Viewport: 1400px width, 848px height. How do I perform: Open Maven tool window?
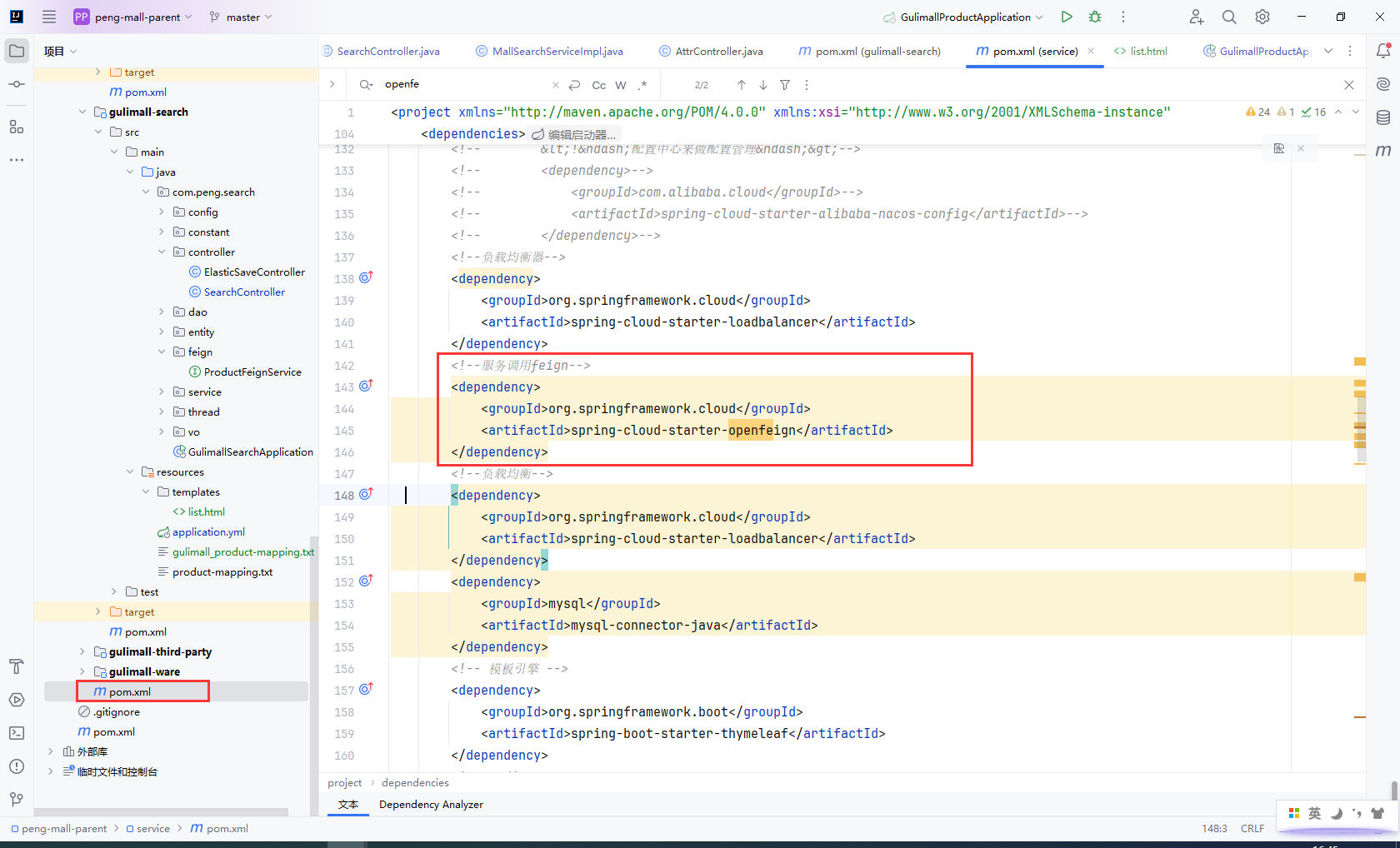tap(1383, 151)
